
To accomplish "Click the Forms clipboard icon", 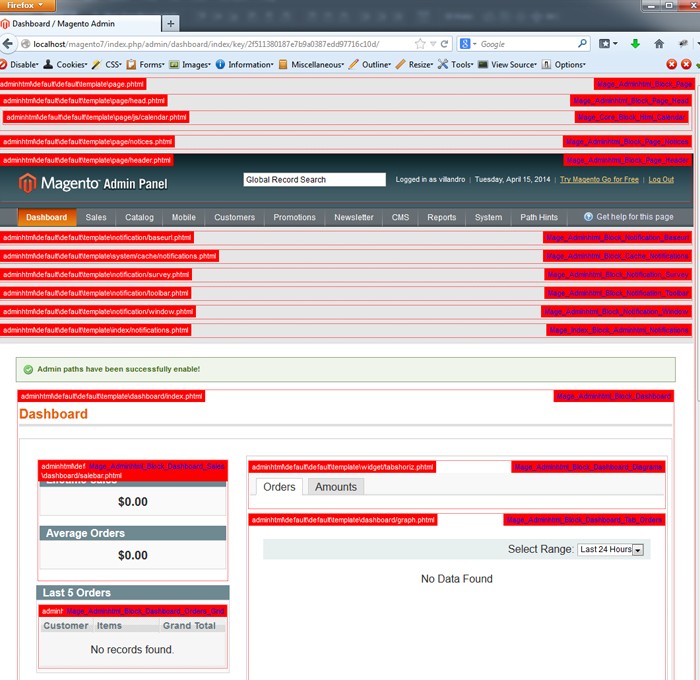I will (131, 64).
